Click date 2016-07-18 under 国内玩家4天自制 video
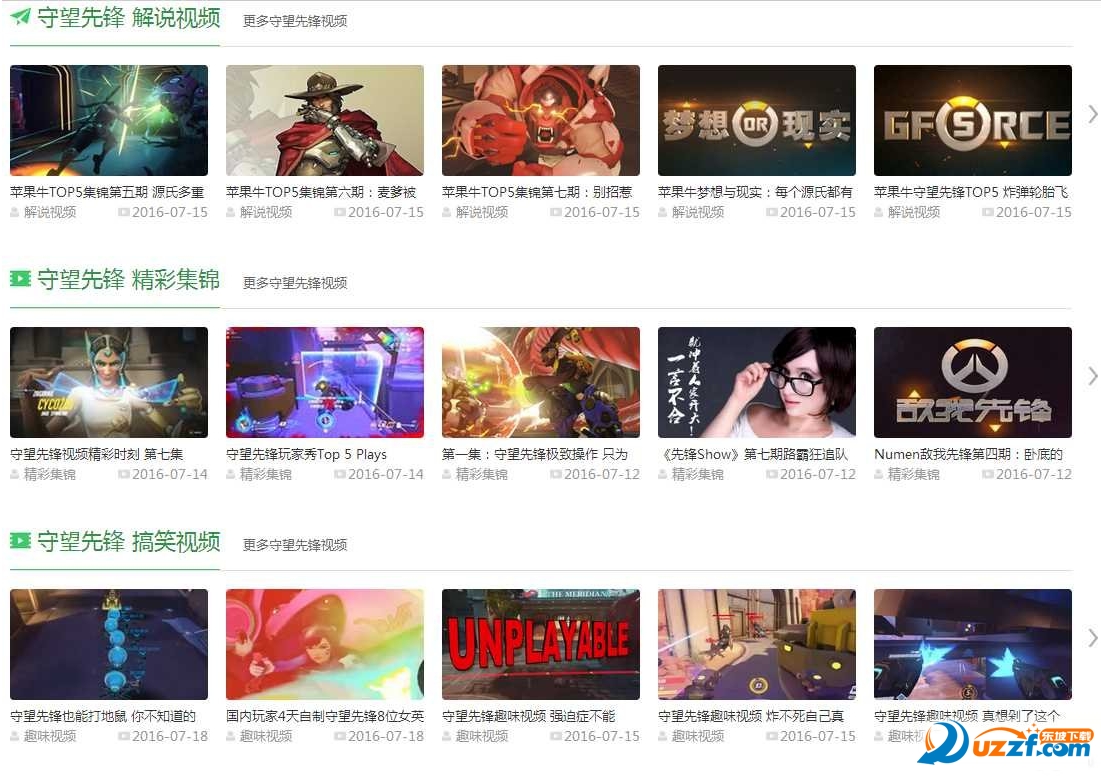The height and width of the screenshot is (781, 1101). [385, 735]
